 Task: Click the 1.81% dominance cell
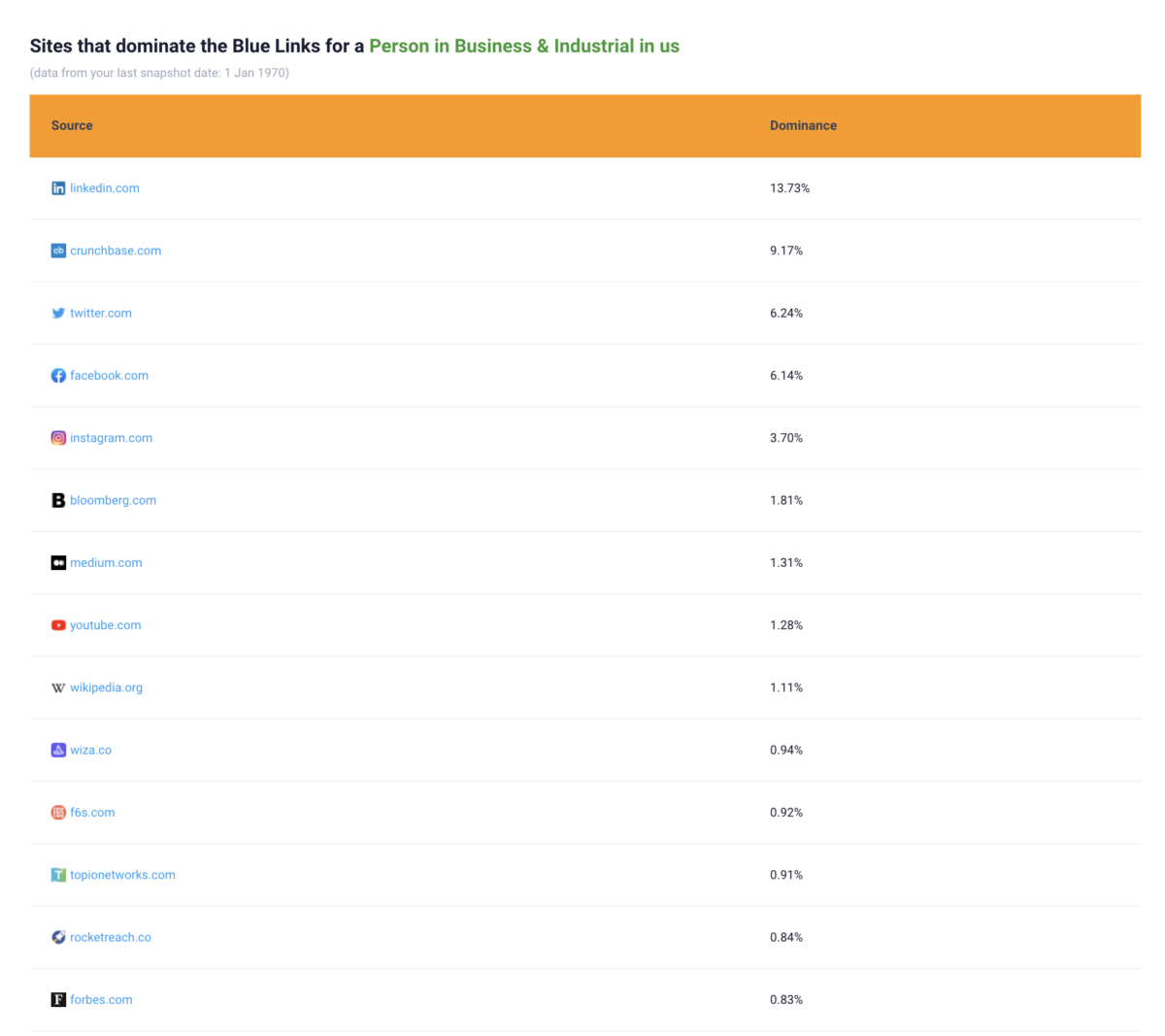click(x=786, y=500)
